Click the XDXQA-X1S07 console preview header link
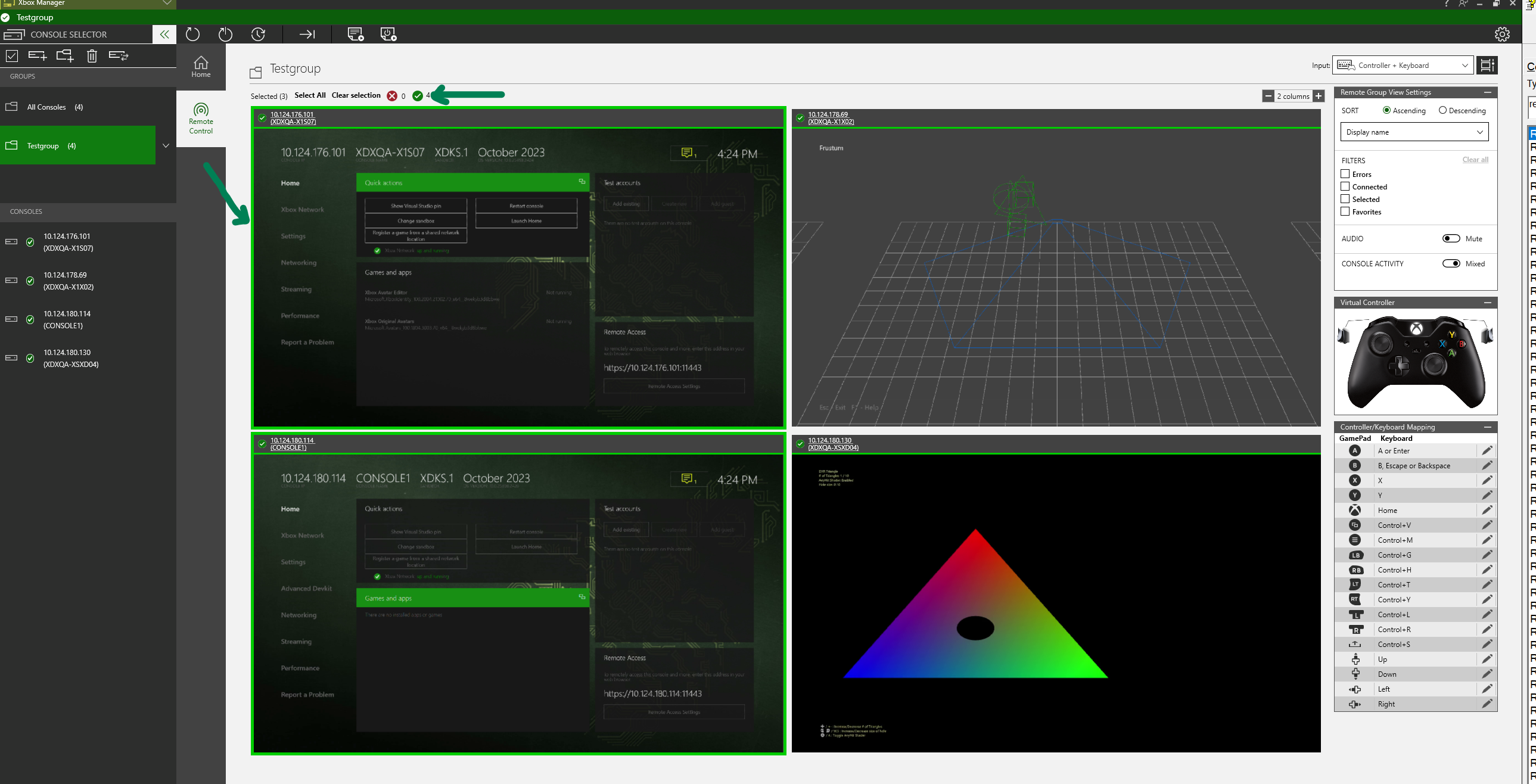Screen dimensions: 1536x784 tap(293, 118)
